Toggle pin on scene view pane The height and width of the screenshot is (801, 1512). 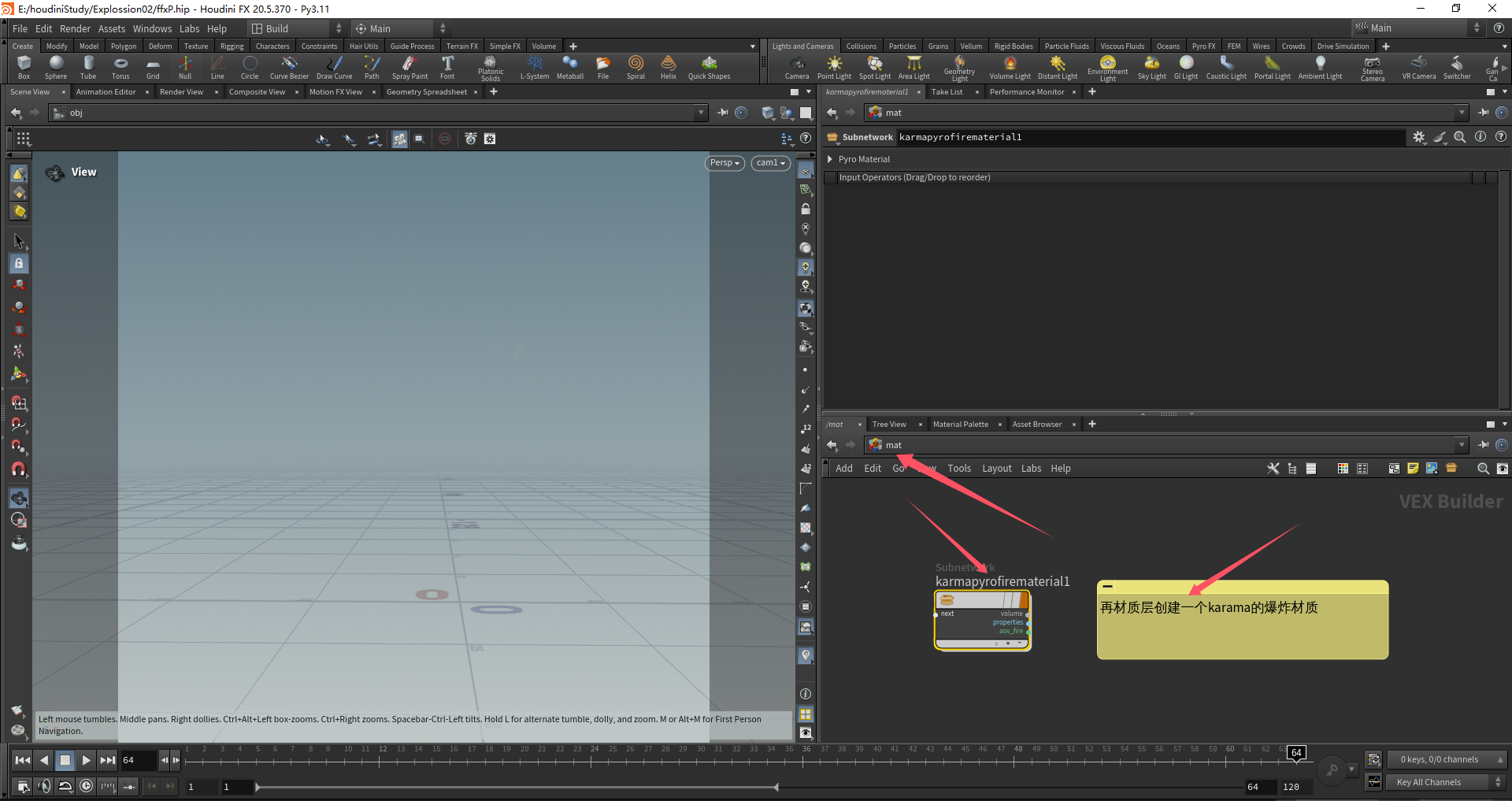coord(723,113)
